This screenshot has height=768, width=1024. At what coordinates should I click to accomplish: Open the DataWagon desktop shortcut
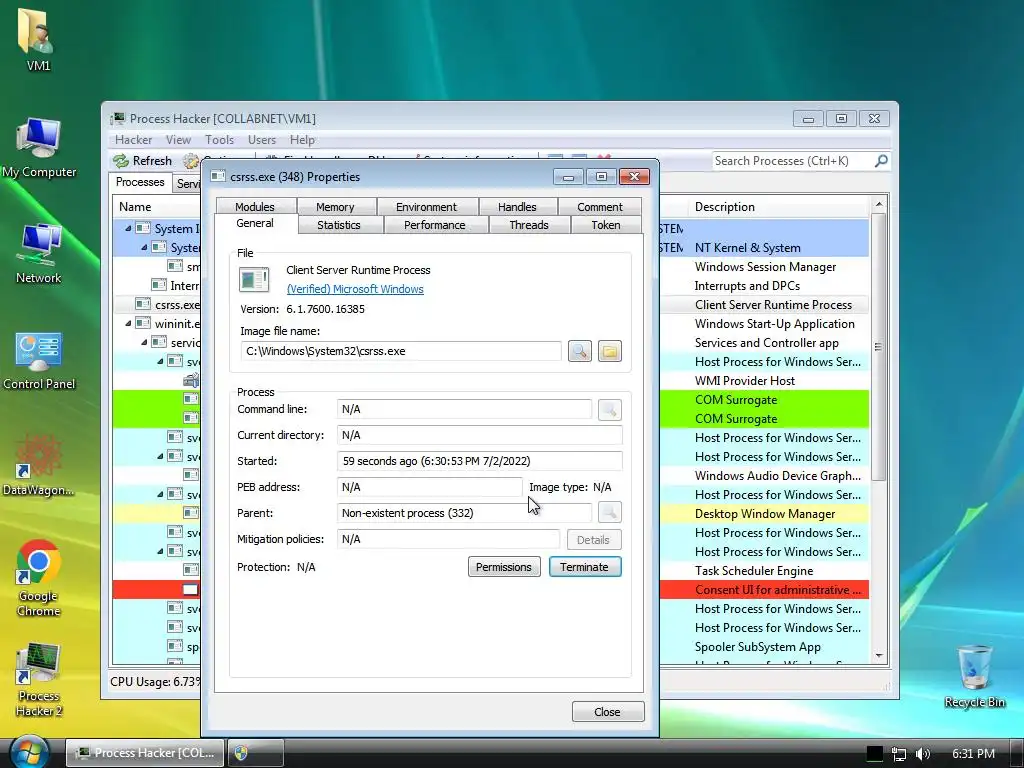pos(38,465)
